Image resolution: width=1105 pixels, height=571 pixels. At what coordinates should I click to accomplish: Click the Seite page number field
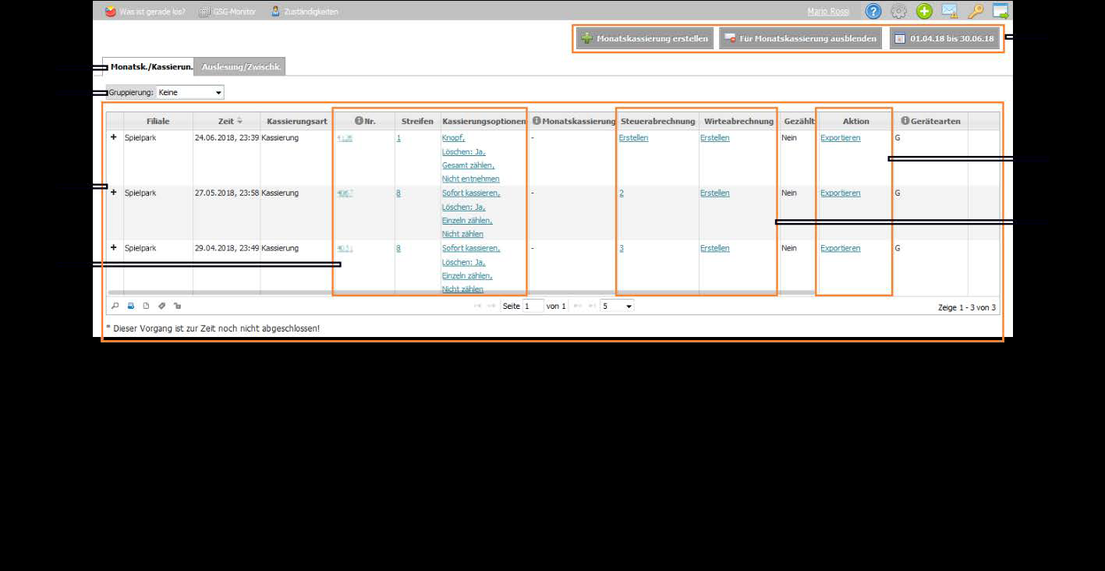[x=533, y=306]
